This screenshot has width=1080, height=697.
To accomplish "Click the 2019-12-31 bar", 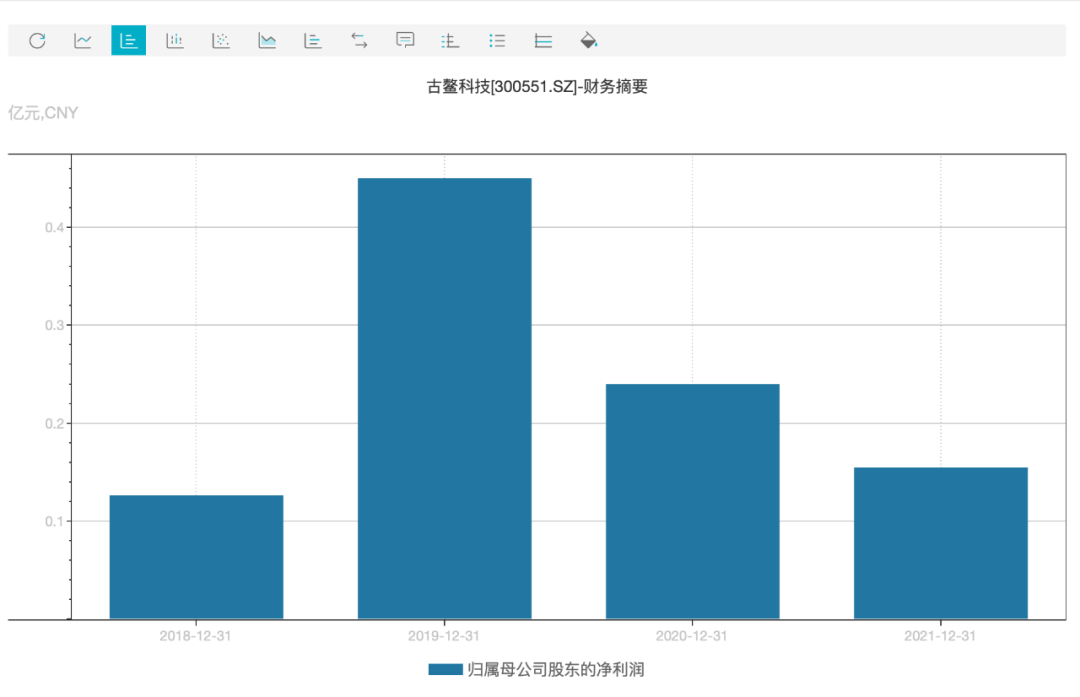I will click(444, 398).
